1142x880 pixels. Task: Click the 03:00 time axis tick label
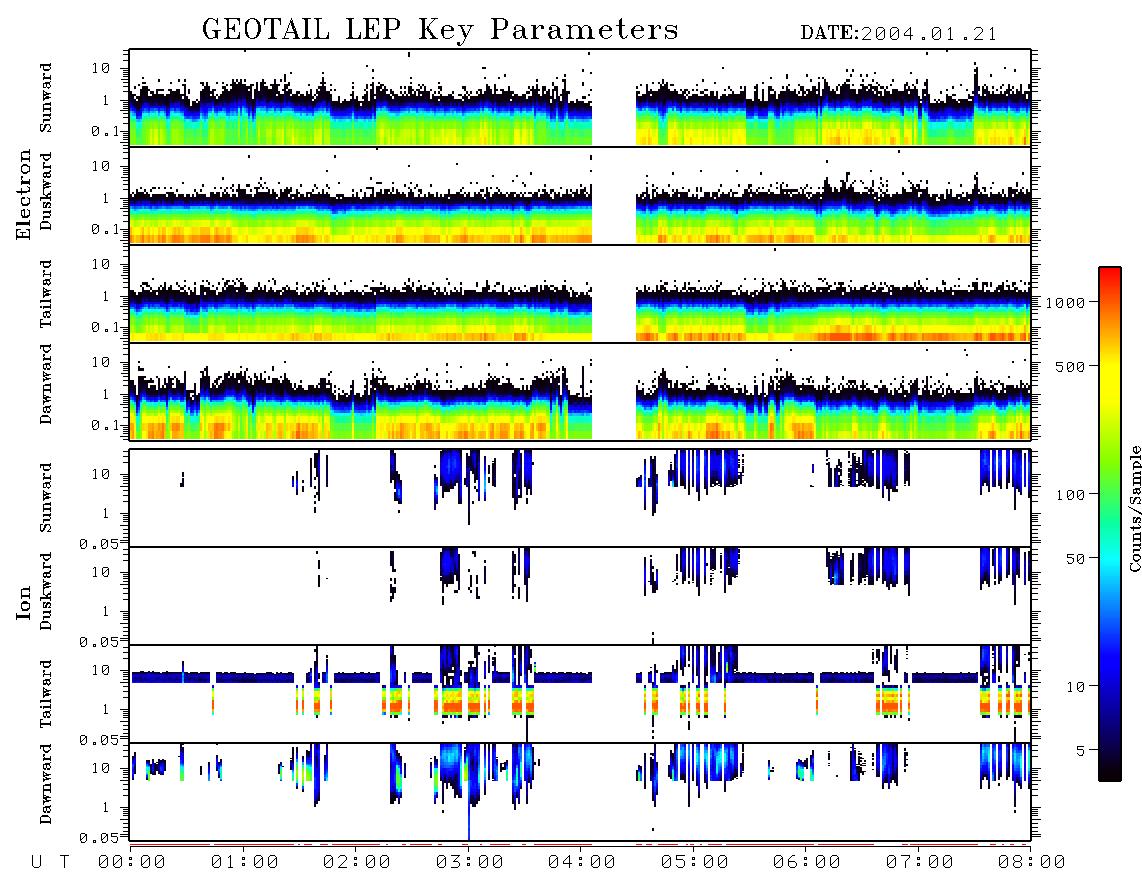point(470,862)
